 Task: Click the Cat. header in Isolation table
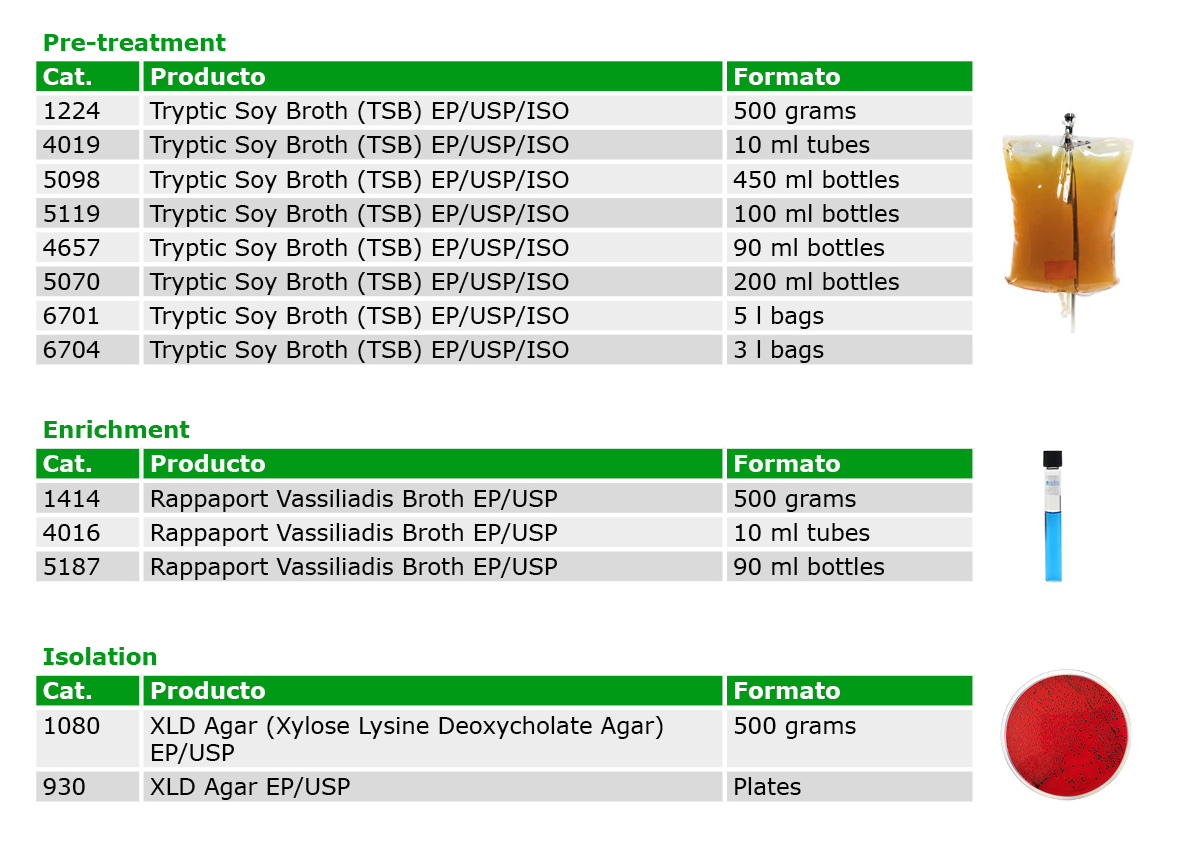[x=67, y=690]
